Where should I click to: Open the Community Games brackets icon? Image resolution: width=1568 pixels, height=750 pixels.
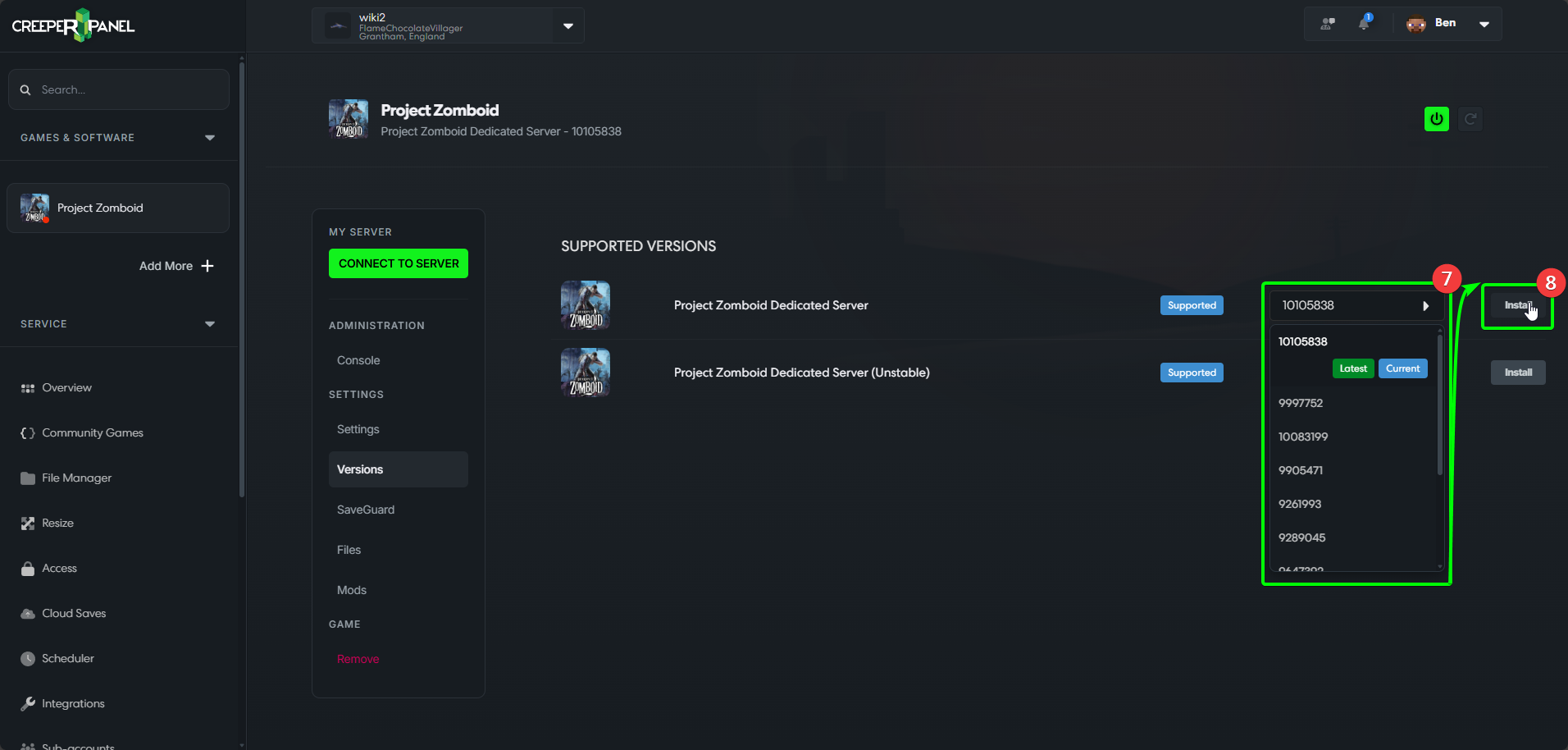pos(27,432)
